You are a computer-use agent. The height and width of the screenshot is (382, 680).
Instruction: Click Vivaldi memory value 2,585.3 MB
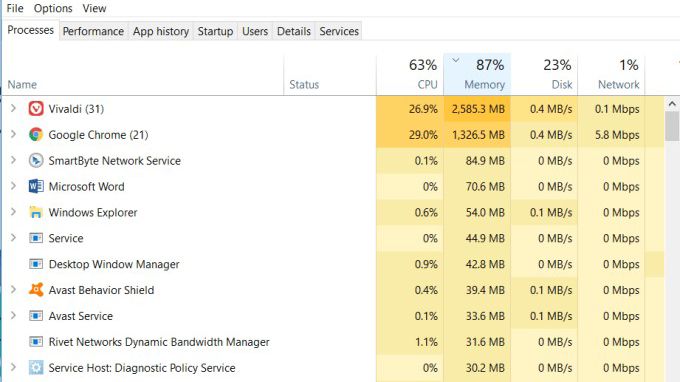click(478, 109)
